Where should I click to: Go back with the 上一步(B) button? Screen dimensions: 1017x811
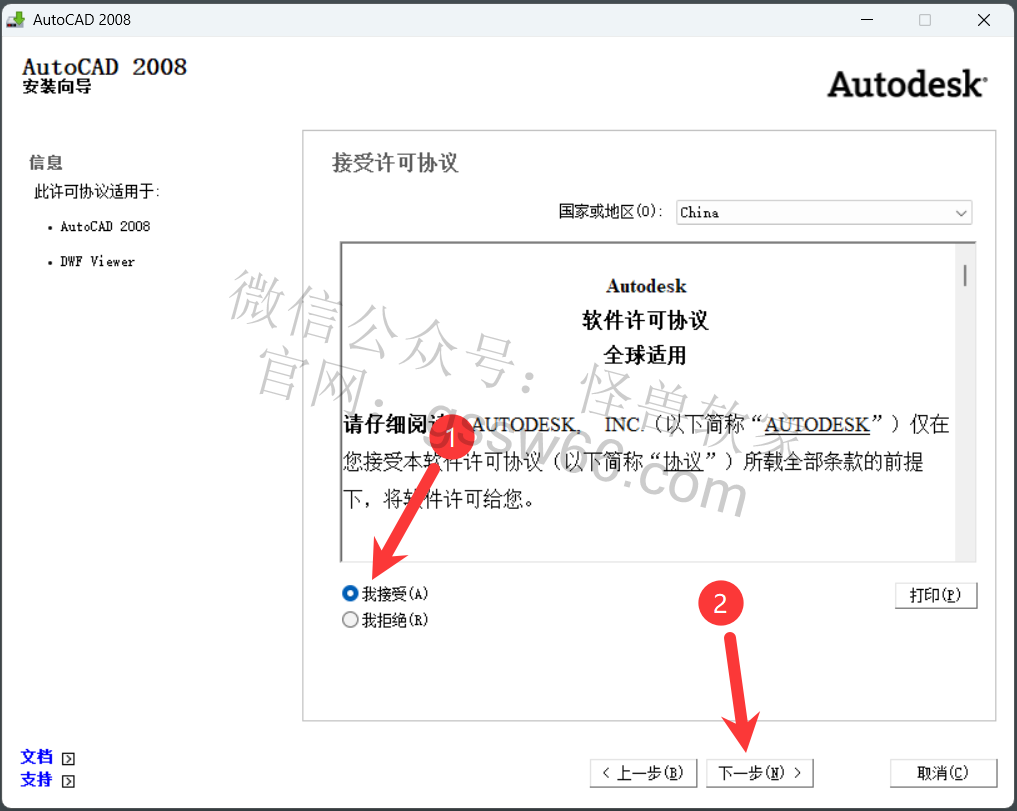(x=643, y=773)
